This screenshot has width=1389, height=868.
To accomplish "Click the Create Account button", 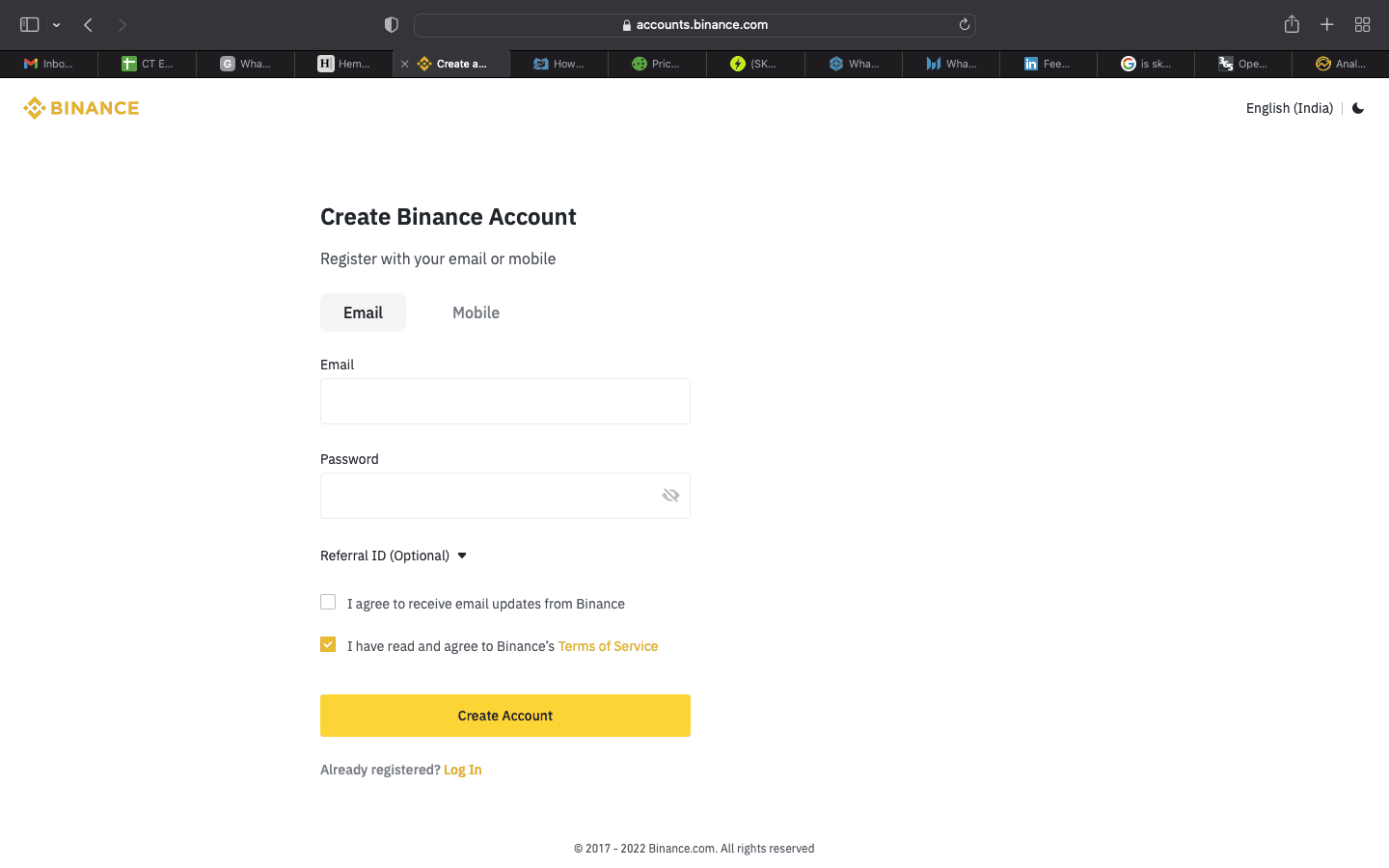I will coord(505,716).
